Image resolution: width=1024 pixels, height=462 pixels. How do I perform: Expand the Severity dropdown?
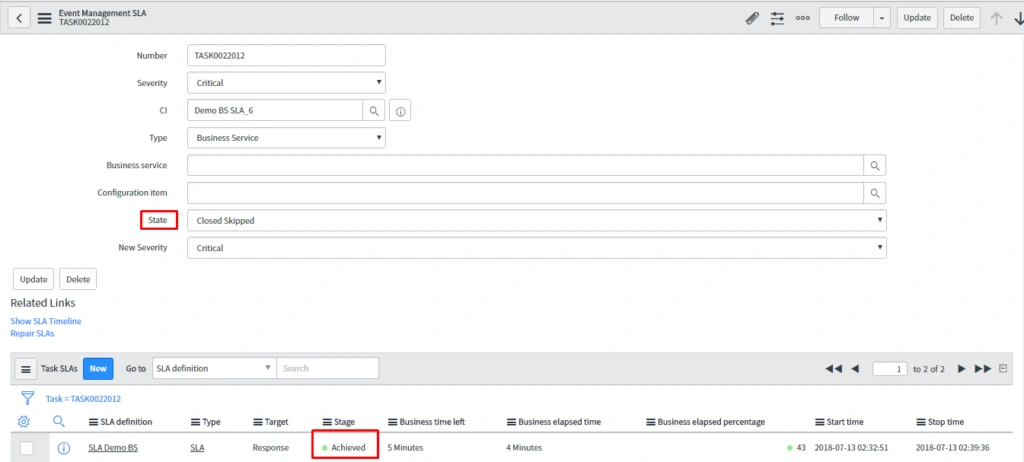click(286, 83)
